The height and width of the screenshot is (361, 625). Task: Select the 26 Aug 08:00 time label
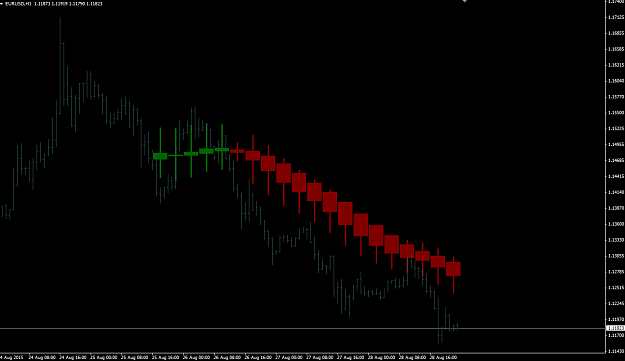point(227,357)
